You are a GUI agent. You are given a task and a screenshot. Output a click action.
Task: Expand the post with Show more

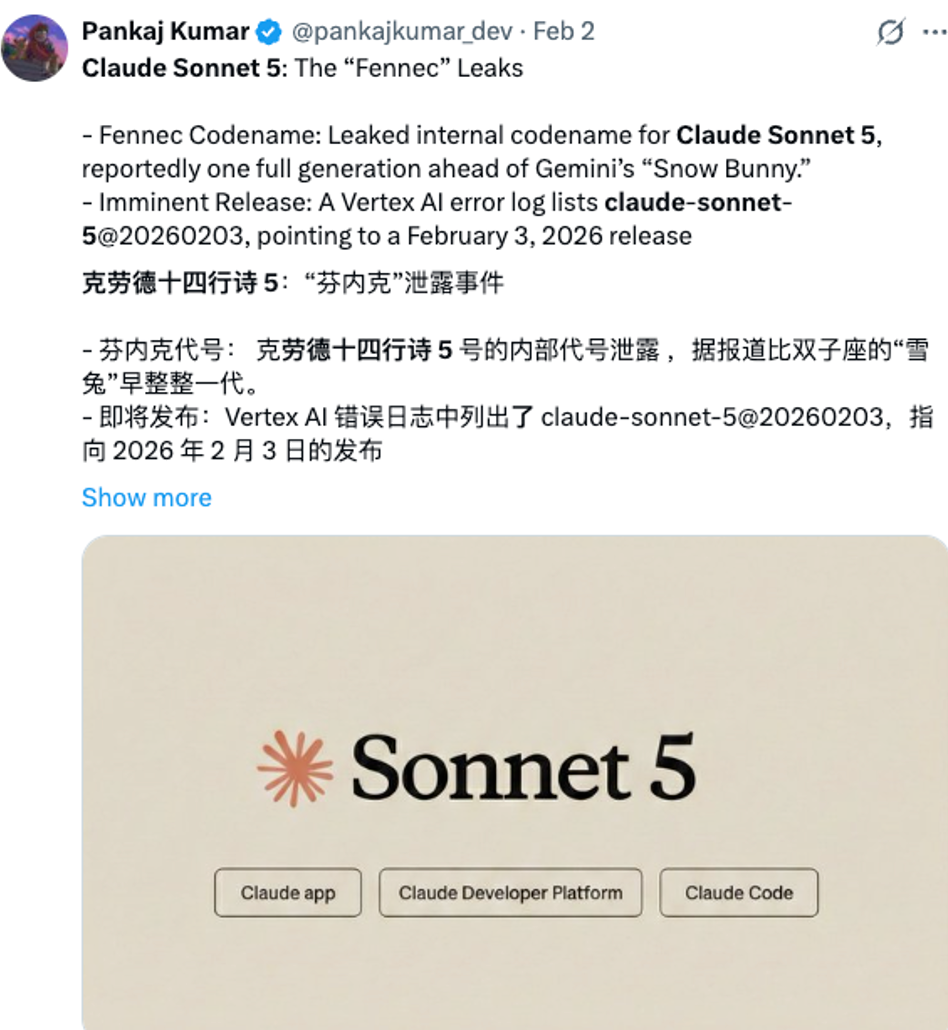147,498
